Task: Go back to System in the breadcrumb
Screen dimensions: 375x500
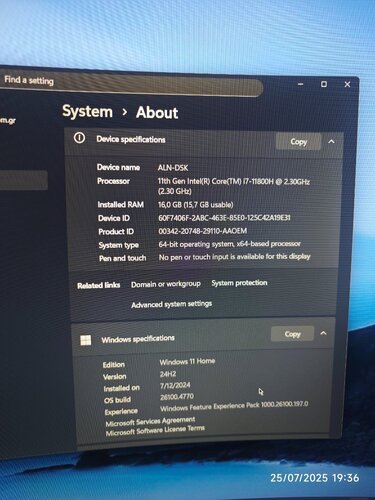Action: (x=87, y=111)
